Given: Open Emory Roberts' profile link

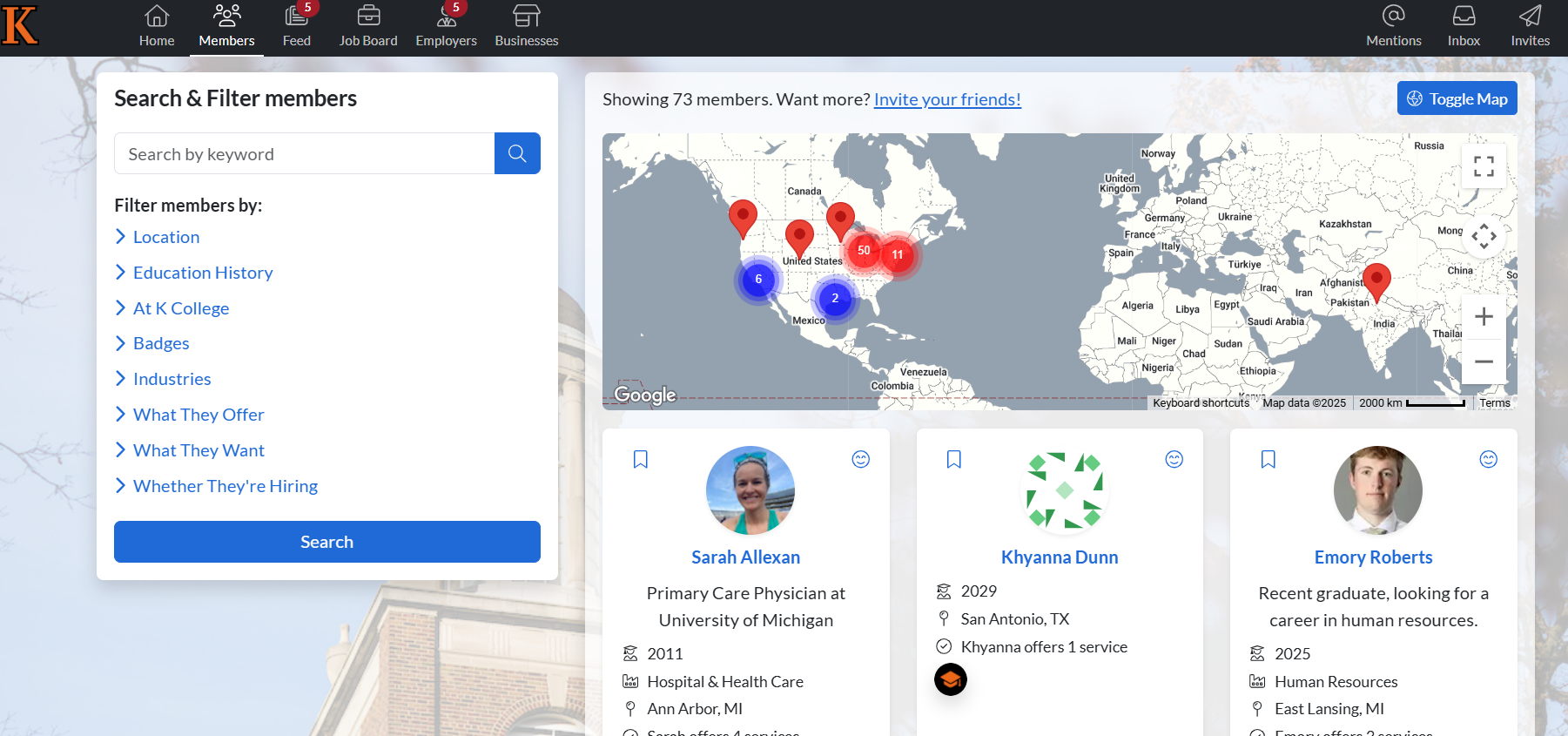Looking at the screenshot, I should pyautogui.click(x=1374, y=557).
